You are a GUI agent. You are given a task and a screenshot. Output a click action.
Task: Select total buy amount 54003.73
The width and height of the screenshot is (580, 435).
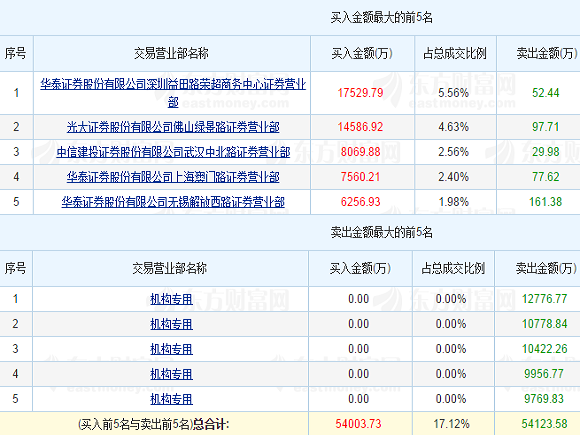tap(358, 424)
